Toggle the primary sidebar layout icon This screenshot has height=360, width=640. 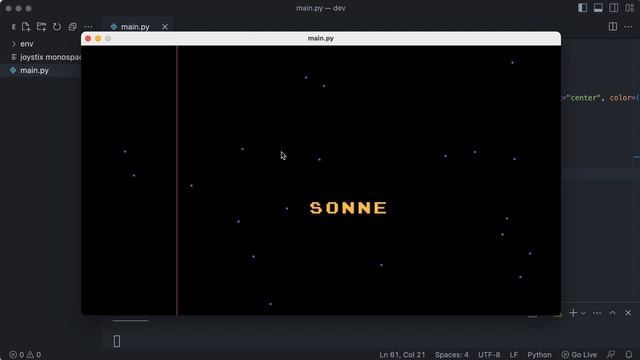(x=582, y=8)
